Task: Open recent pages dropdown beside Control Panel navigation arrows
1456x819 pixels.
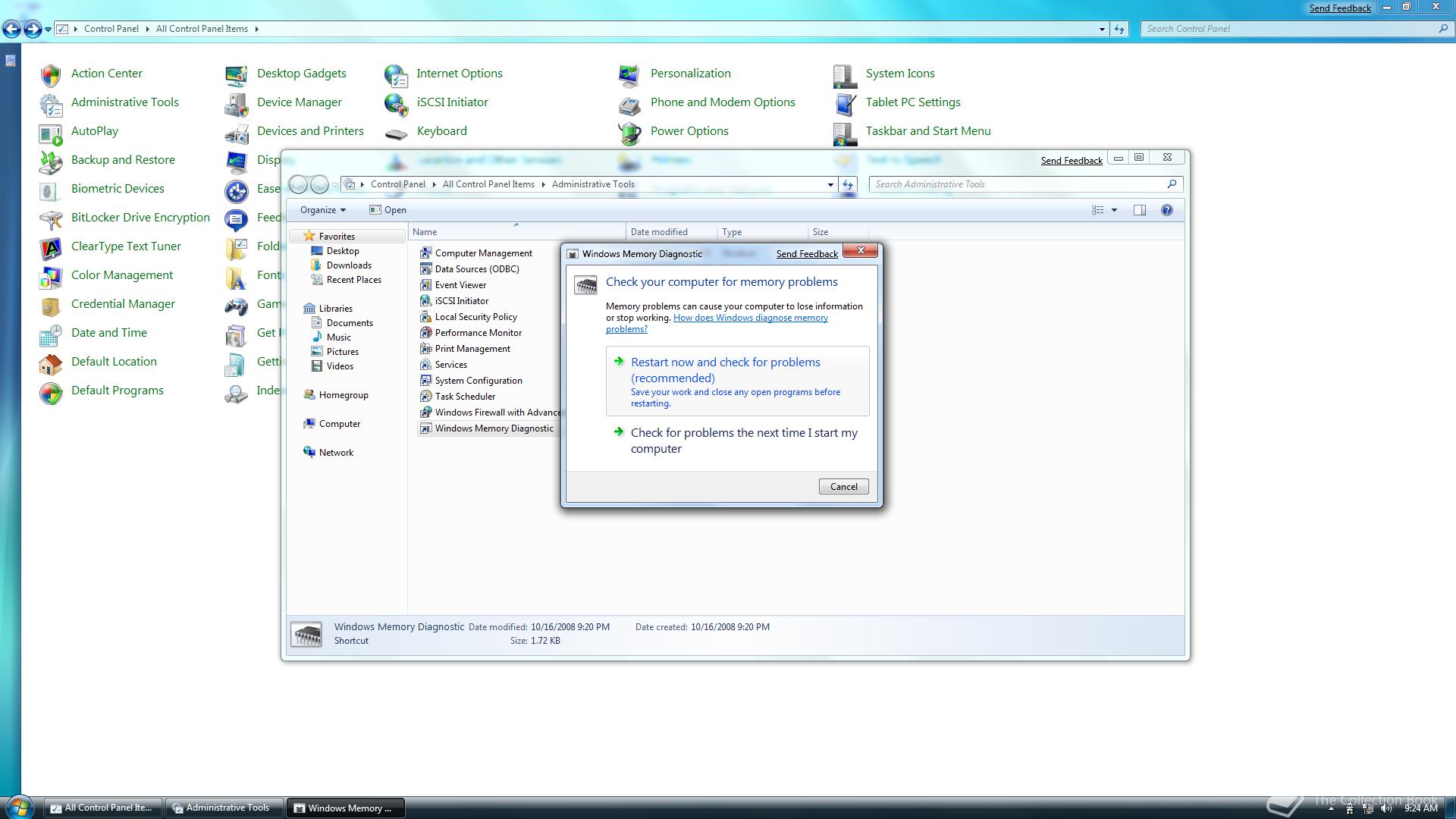Action: [48, 29]
